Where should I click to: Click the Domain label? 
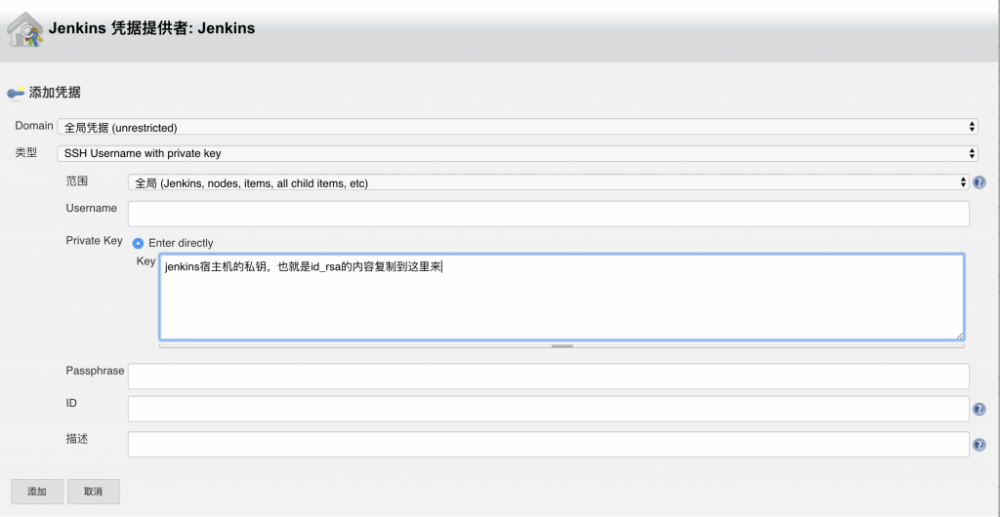point(34,126)
